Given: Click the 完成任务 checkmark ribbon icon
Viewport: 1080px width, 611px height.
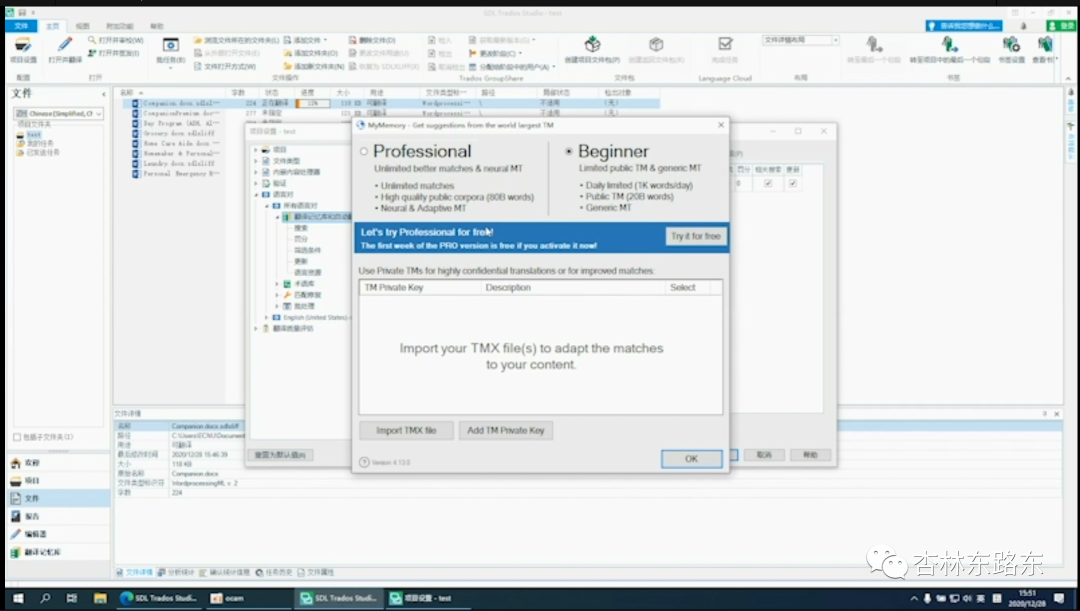Looking at the screenshot, I should (725, 50).
